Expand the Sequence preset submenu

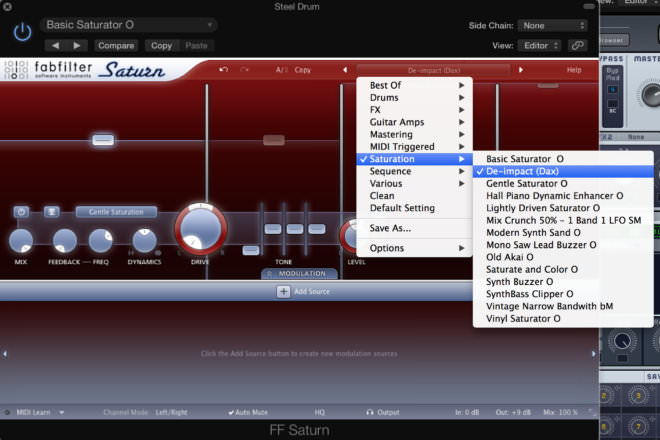pos(415,171)
